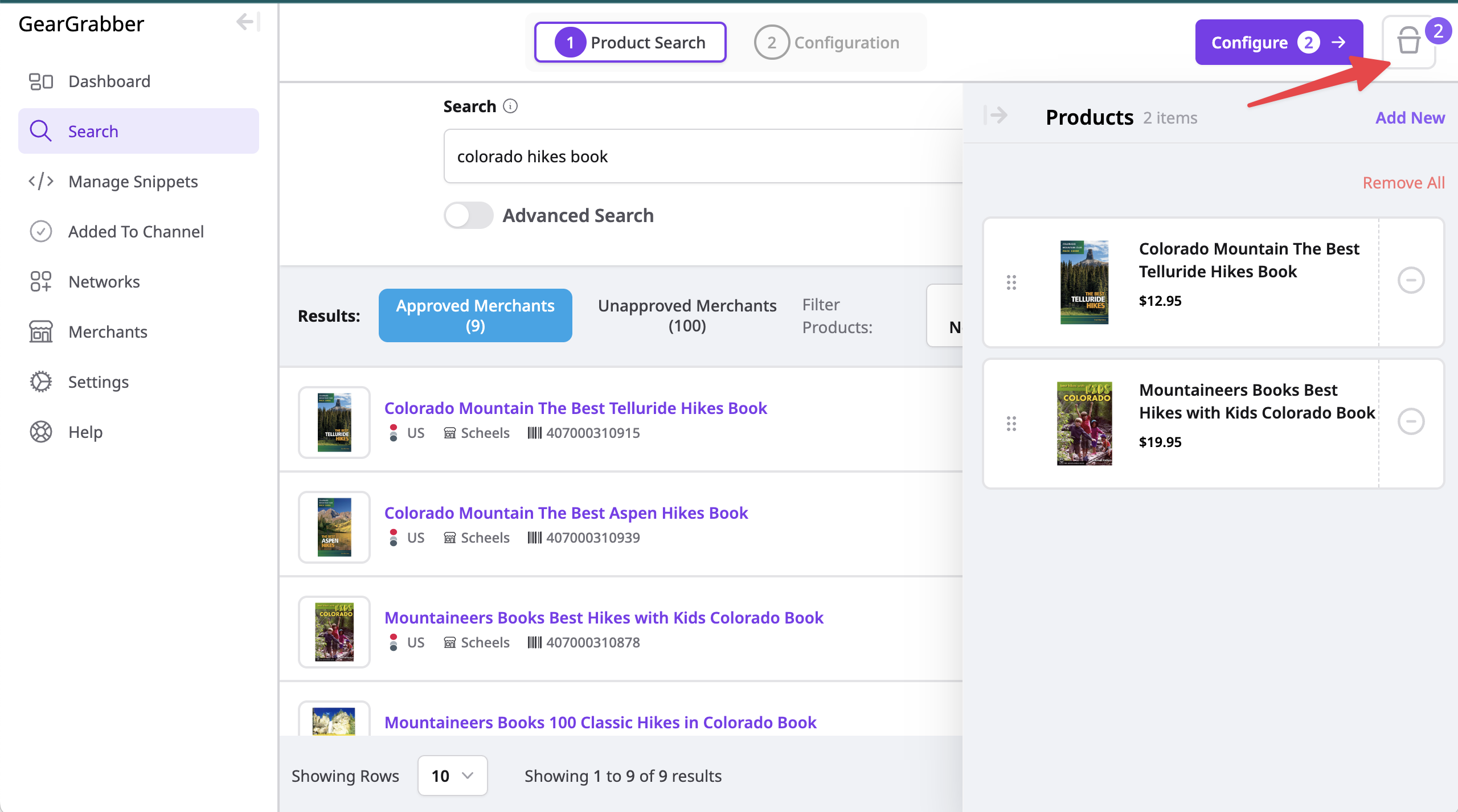Open the Aspen Hikes Book thumbnail
Image resolution: width=1458 pixels, height=812 pixels.
coord(334,527)
